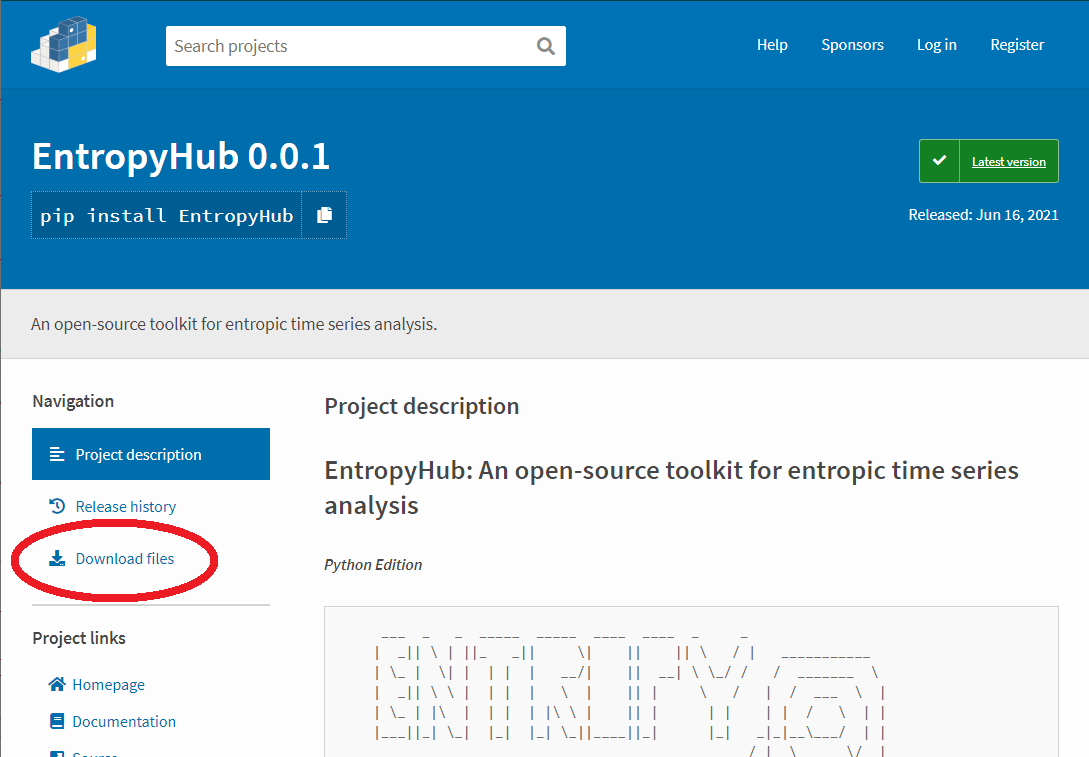Click the Release history clock icon
The height and width of the screenshot is (757, 1089).
point(57,506)
